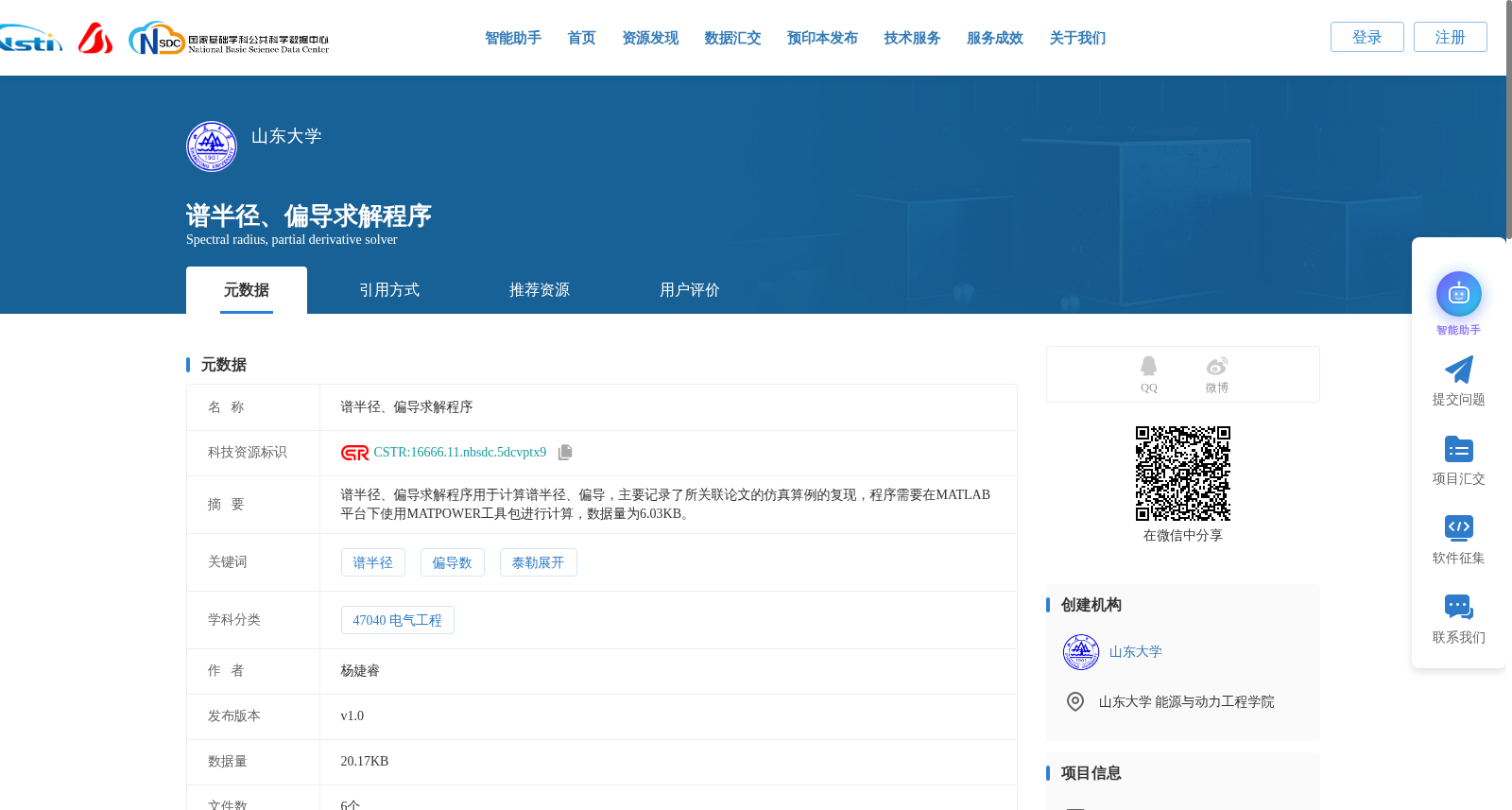Select the 谱半径 keyword tag

tap(373, 562)
